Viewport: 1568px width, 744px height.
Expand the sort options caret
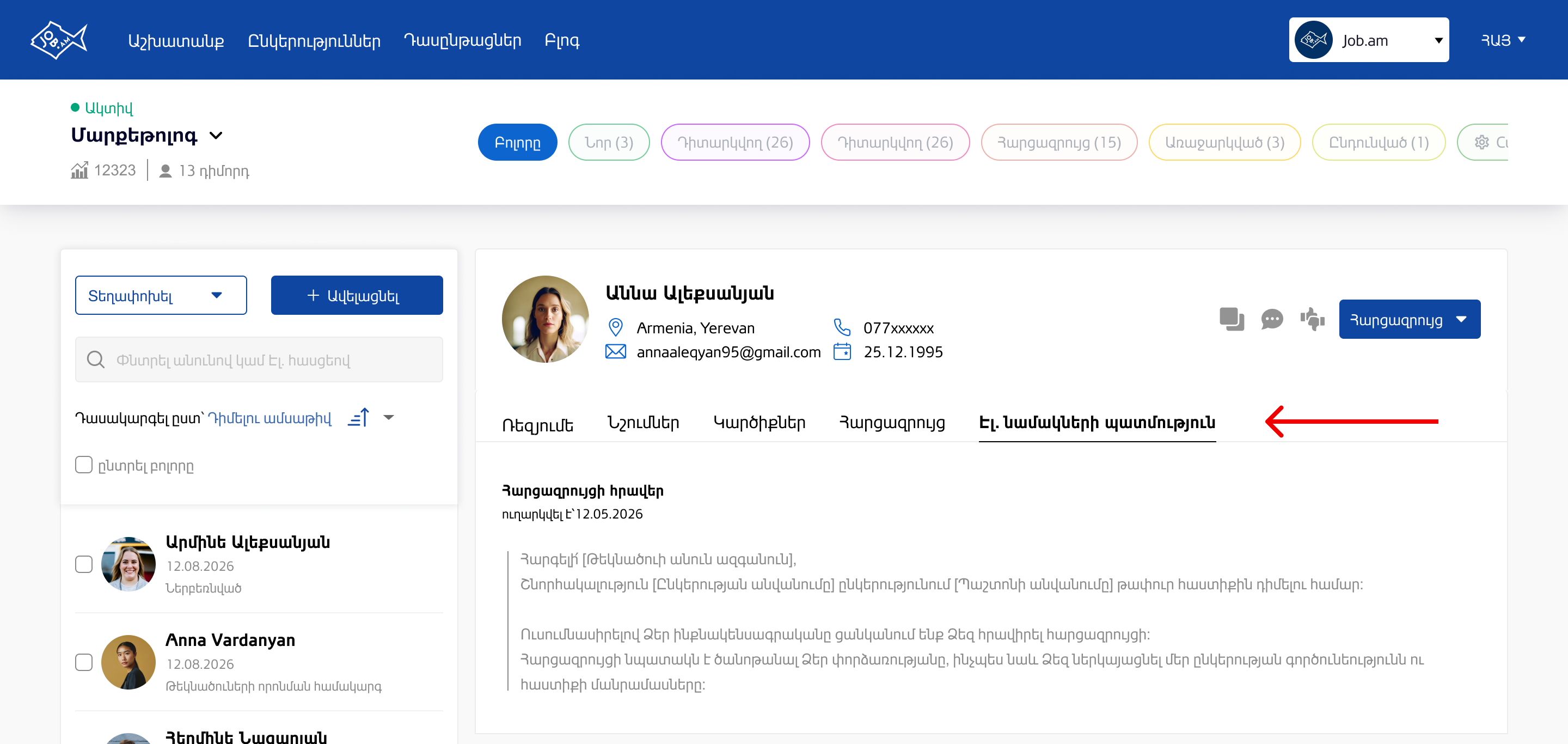tap(389, 418)
